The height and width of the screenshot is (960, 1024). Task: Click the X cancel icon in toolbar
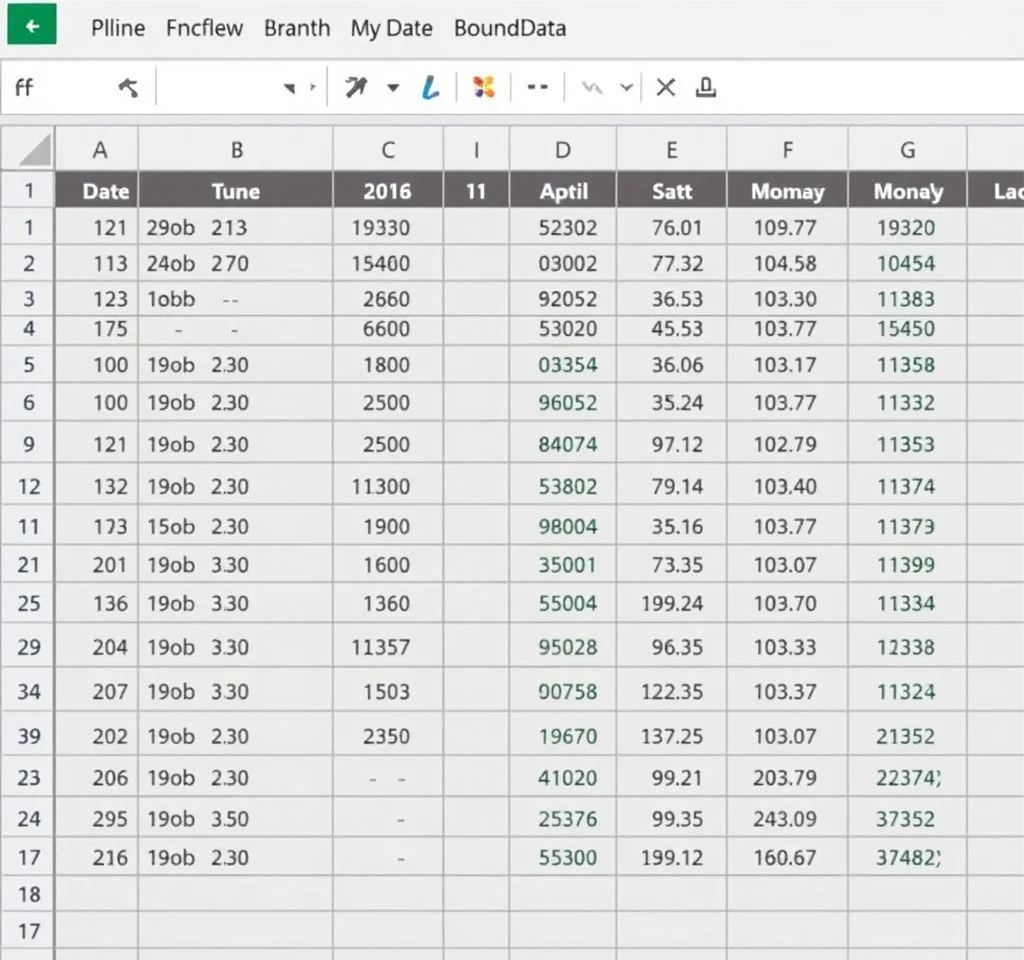pos(665,88)
